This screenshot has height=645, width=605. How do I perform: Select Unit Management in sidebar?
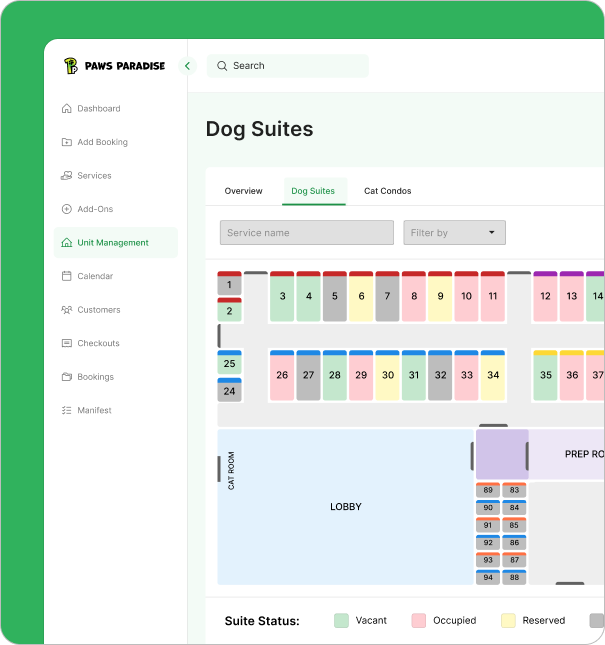point(116,243)
